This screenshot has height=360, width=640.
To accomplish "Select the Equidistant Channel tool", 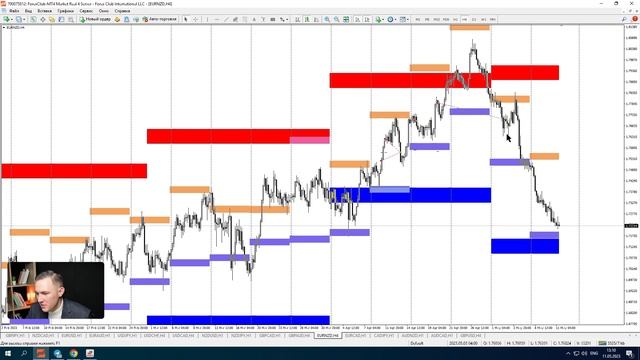I will 235,19.
